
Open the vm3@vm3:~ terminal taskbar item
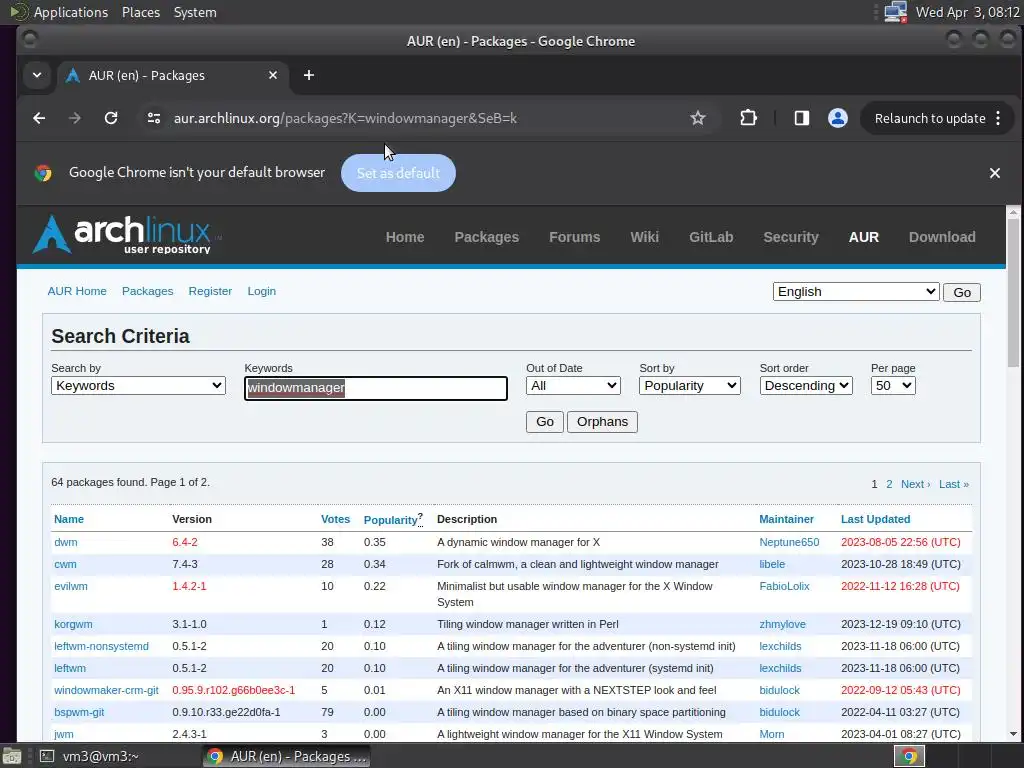pyautogui.click(x=89, y=756)
